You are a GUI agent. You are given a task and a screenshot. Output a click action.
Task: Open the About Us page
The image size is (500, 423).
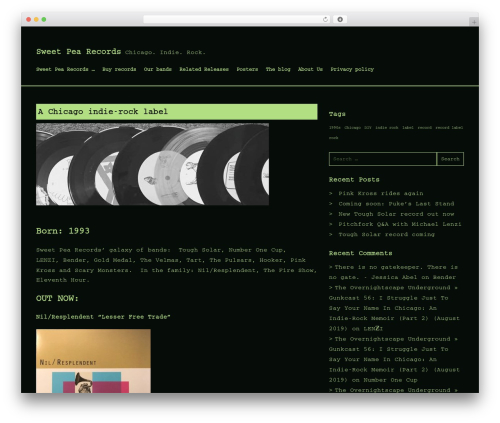pos(310,69)
